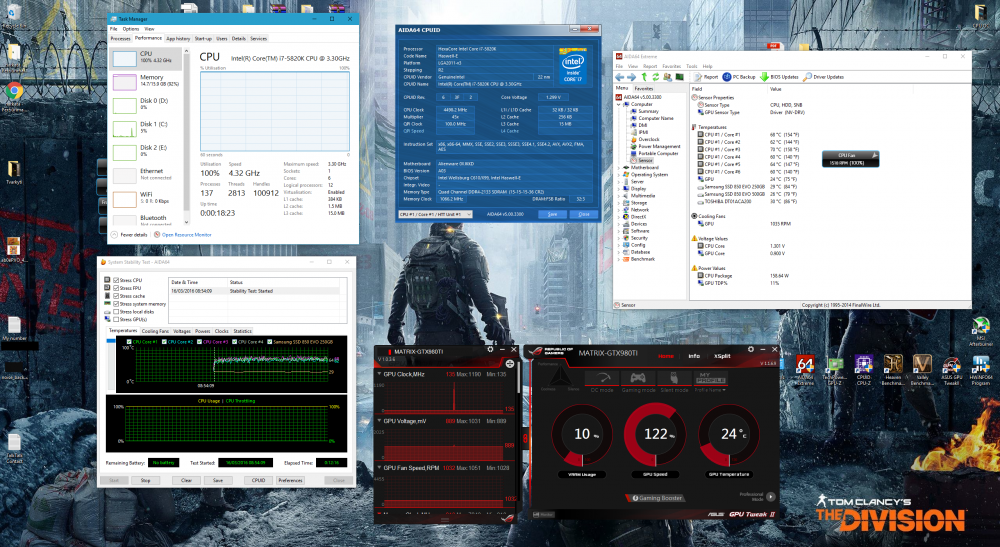The height and width of the screenshot is (547, 1000).
Task: Enable Stress GPU(s) checkbox
Action: point(116,319)
